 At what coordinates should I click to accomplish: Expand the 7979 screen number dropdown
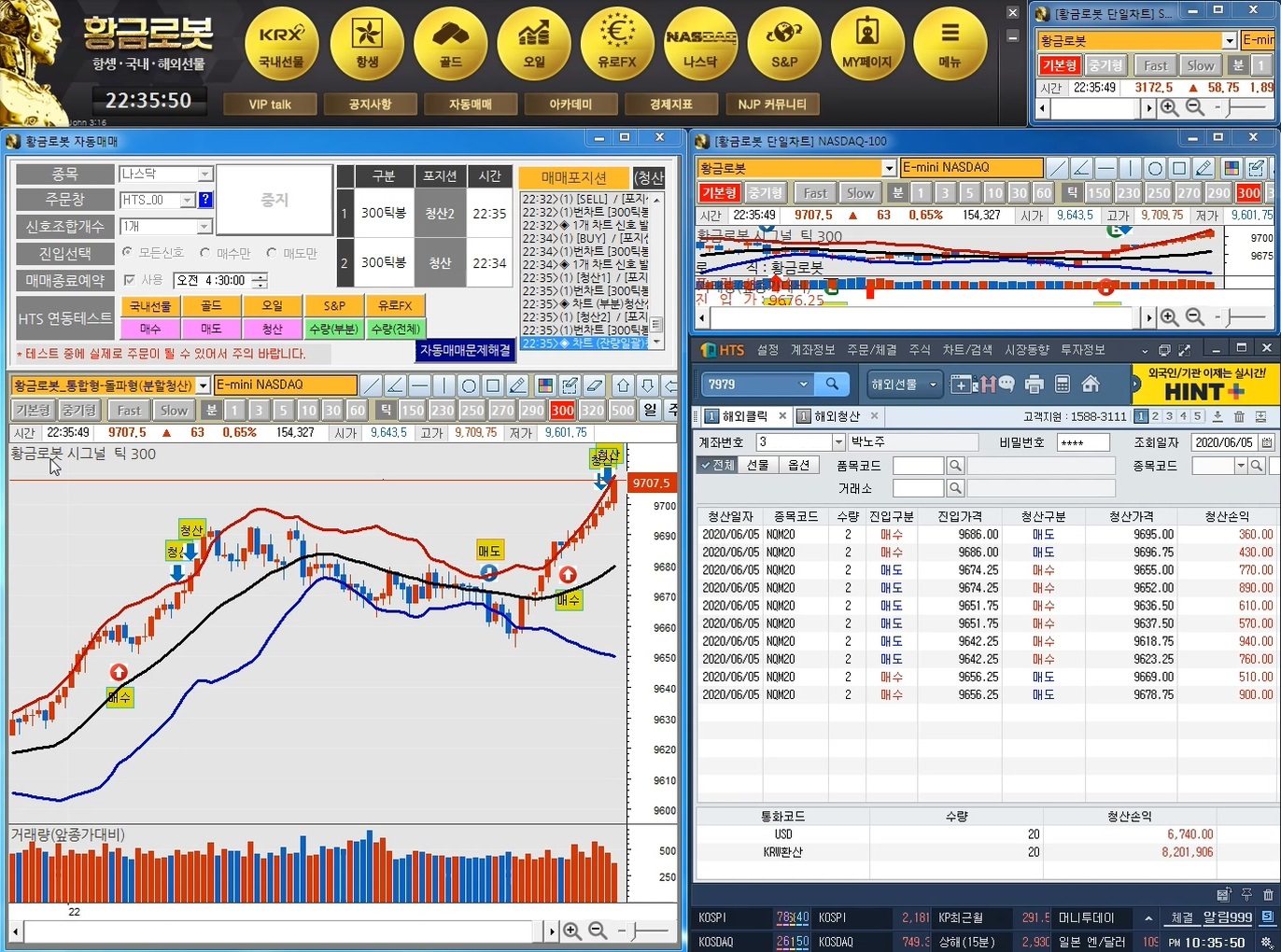pos(803,384)
